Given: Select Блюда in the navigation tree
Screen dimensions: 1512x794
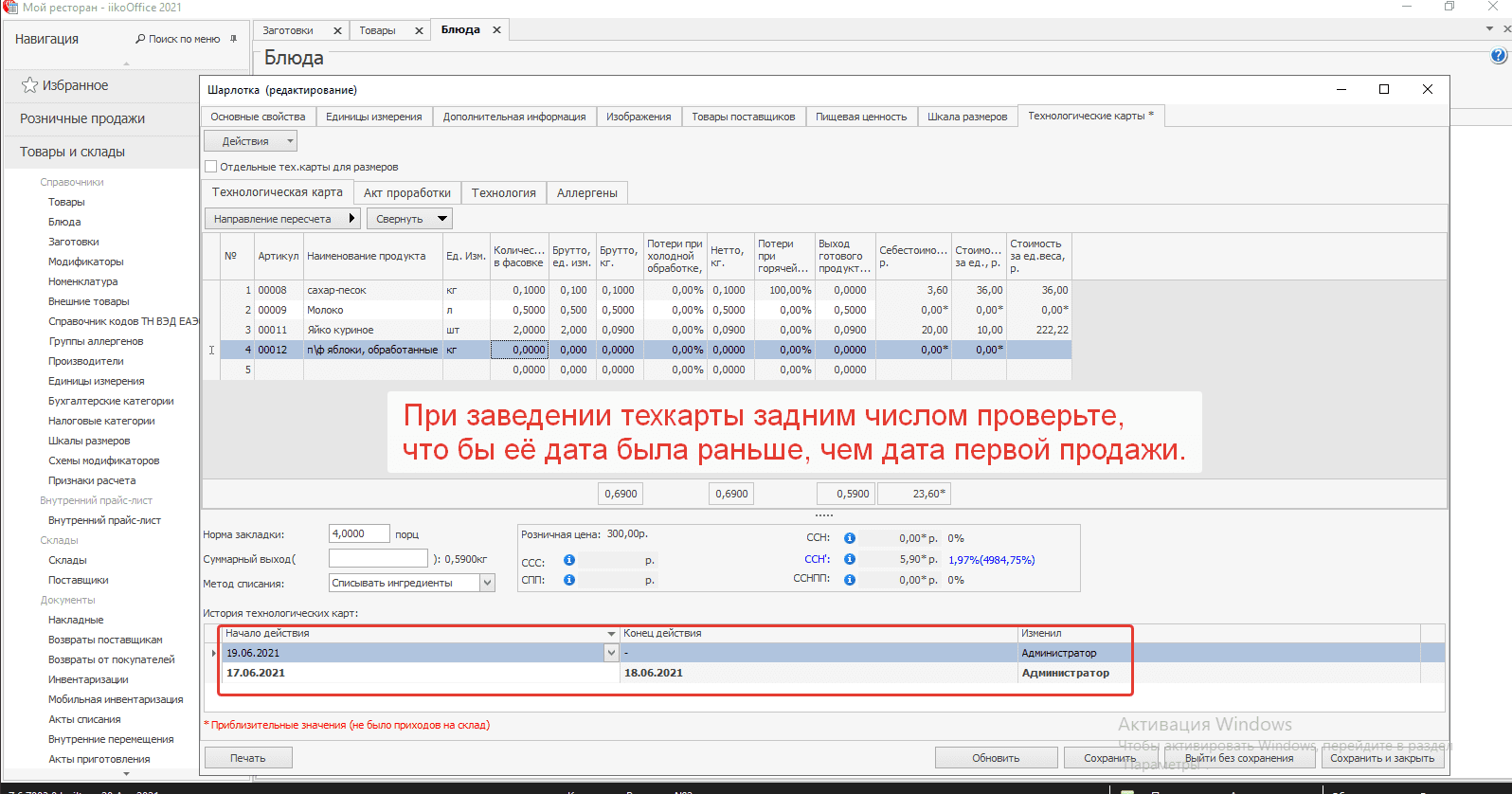Looking at the screenshot, I should (64, 222).
